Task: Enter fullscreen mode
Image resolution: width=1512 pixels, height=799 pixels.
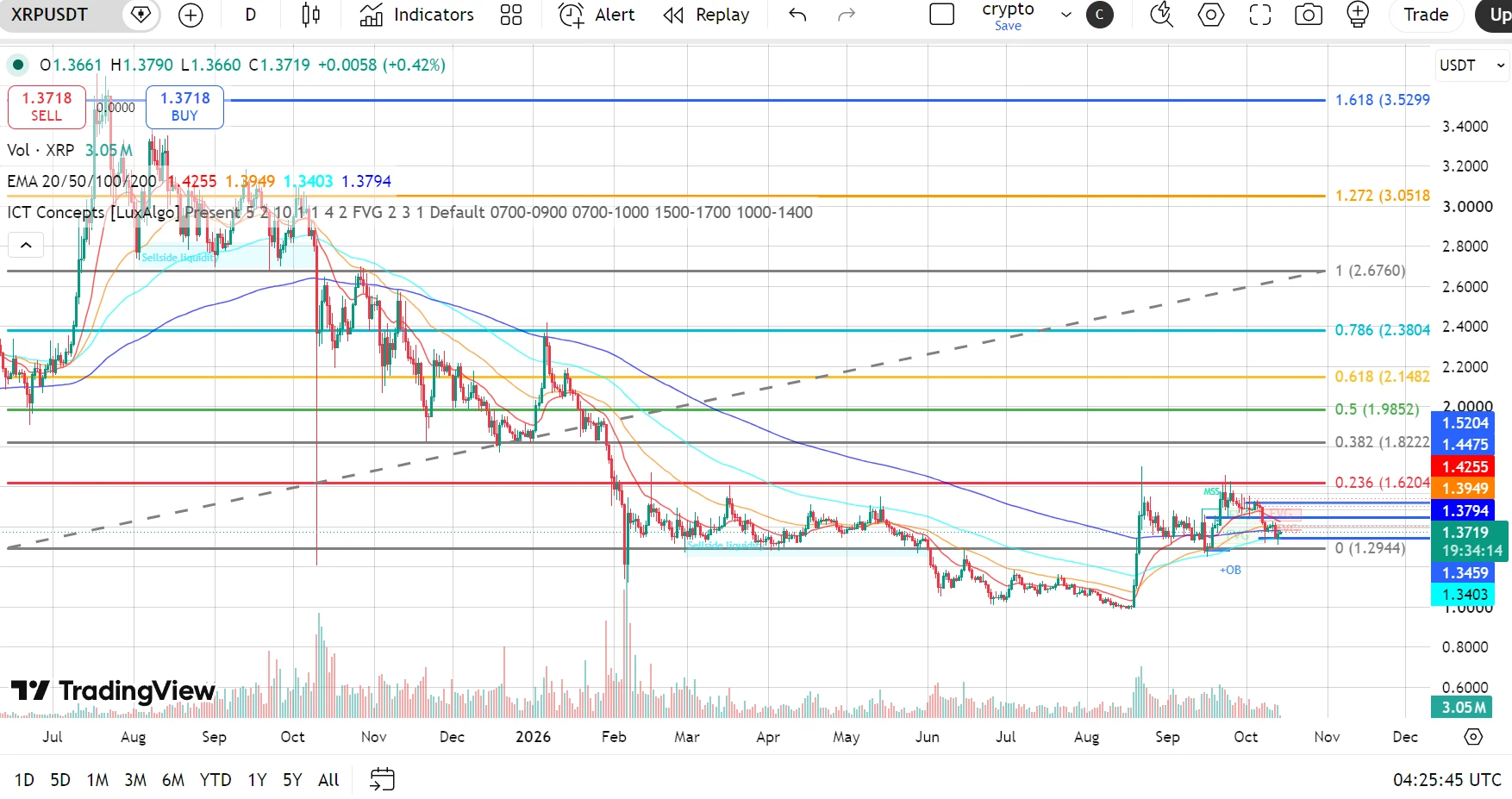Action: [x=1260, y=15]
